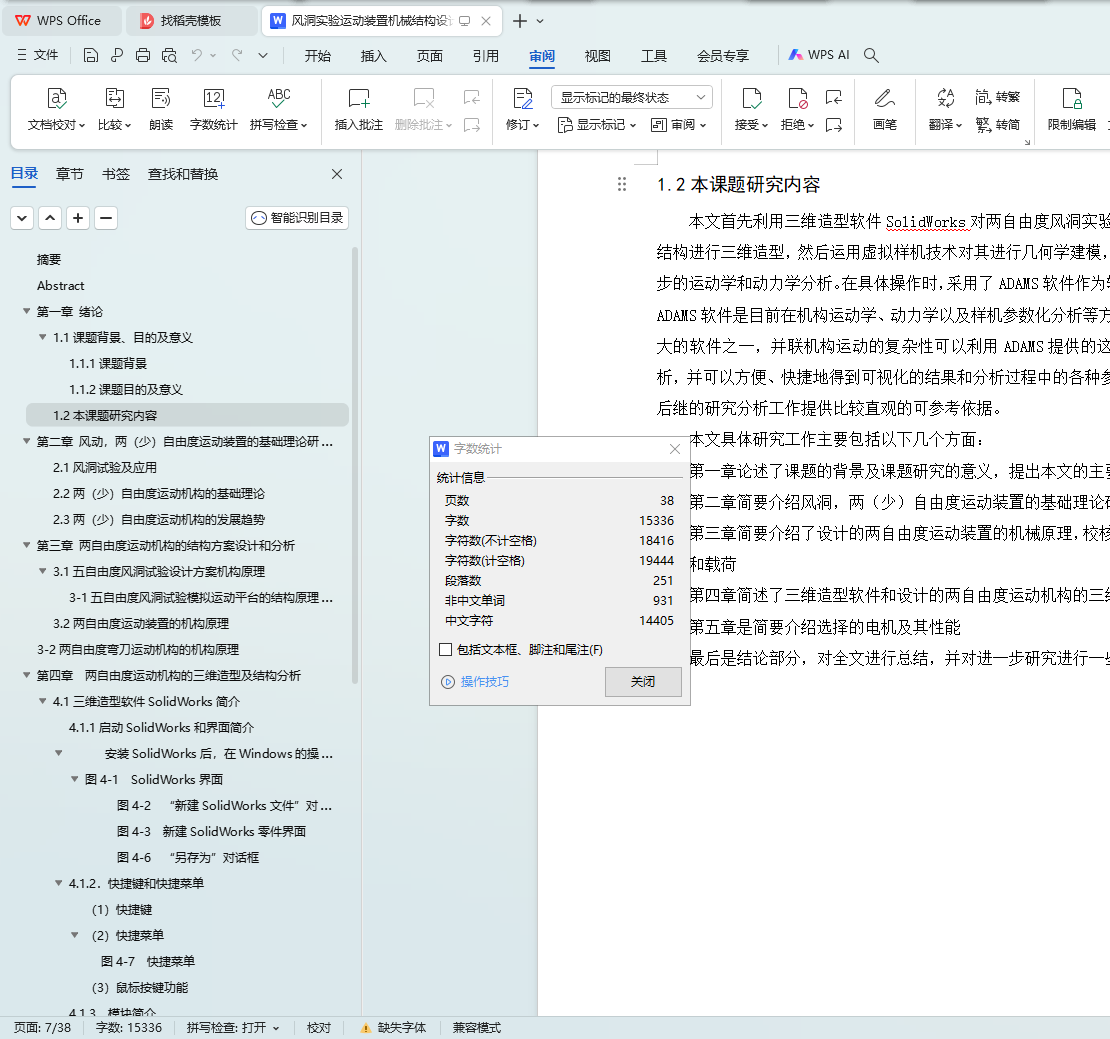
Task: Switch to 章节 navigation tab
Action: [x=69, y=174]
